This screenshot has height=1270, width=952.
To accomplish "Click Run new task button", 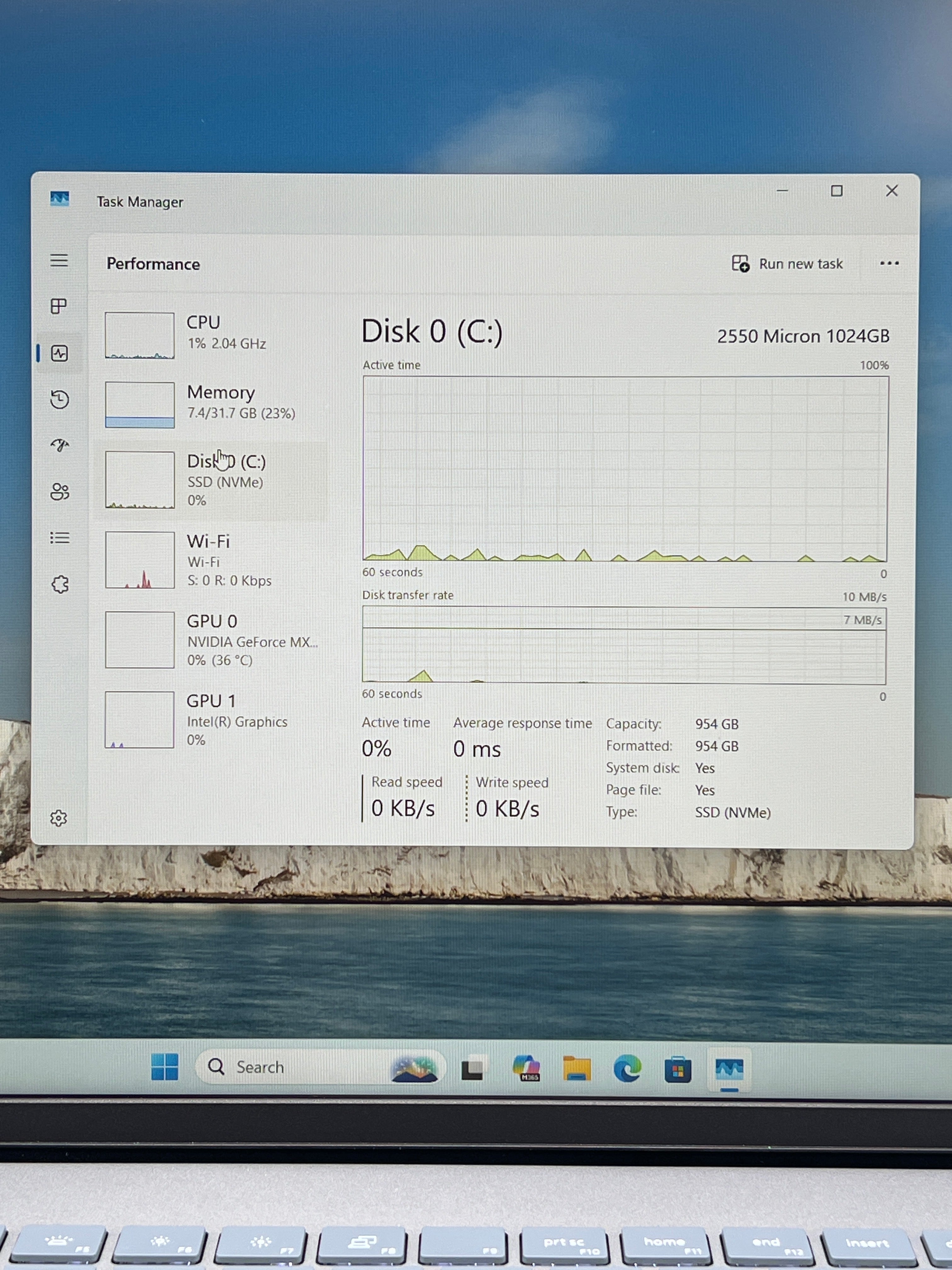I will [787, 264].
